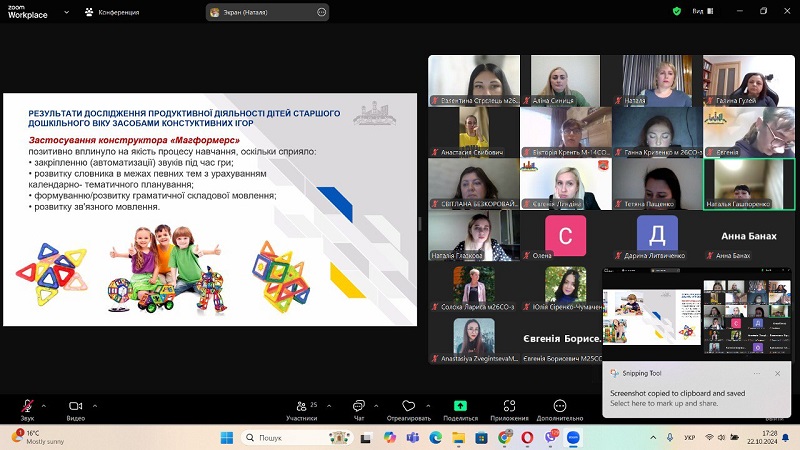This screenshot has height=450, width=800.
Task: Select СВІТЛАНА БЕЗКОРОВАЙ video tile
Action: 474,184
